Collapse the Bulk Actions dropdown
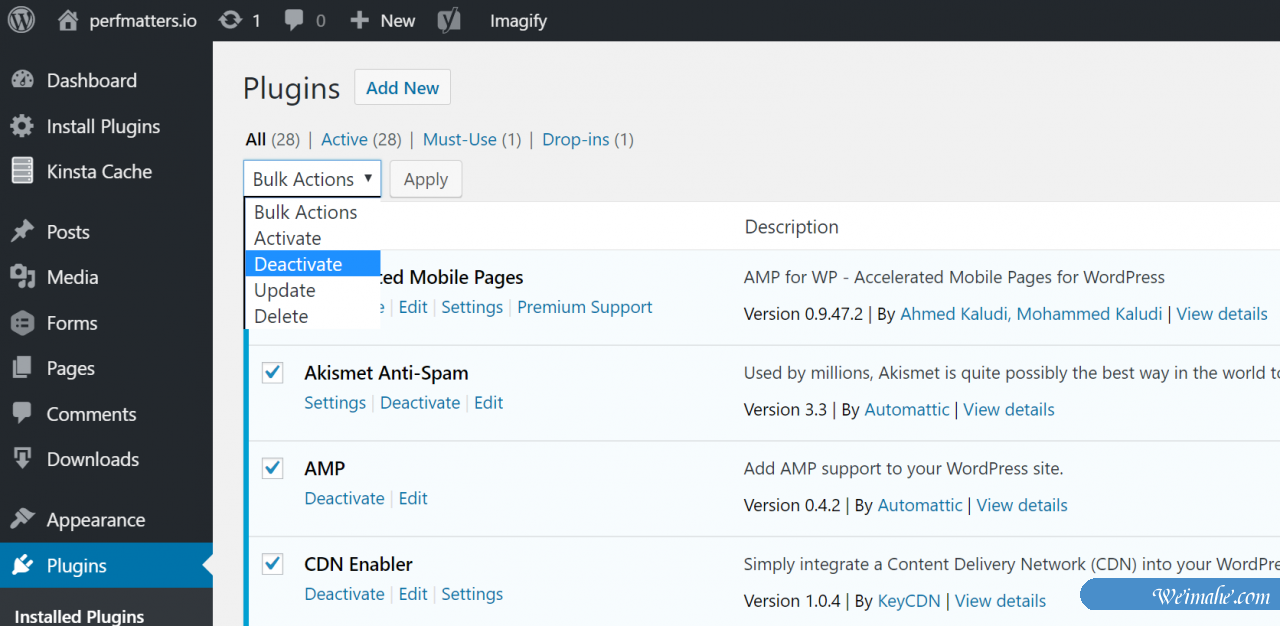1280x626 pixels. point(311,179)
